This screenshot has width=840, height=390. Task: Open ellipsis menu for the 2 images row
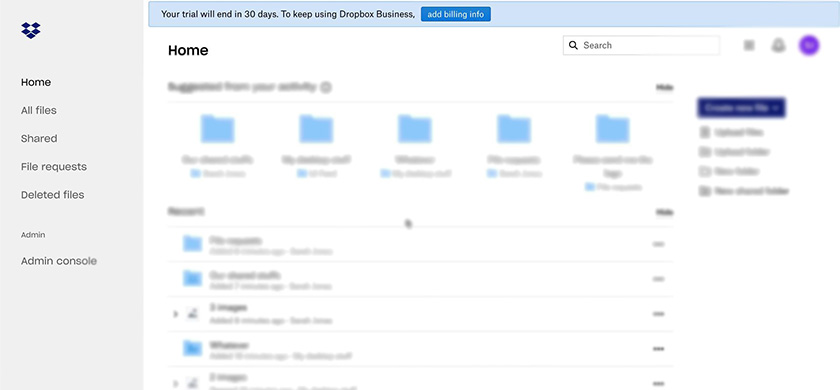(x=658, y=384)
